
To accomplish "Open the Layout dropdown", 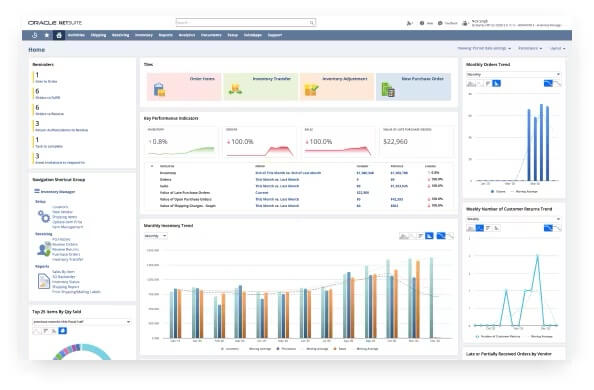I will [x=557, y=49].
